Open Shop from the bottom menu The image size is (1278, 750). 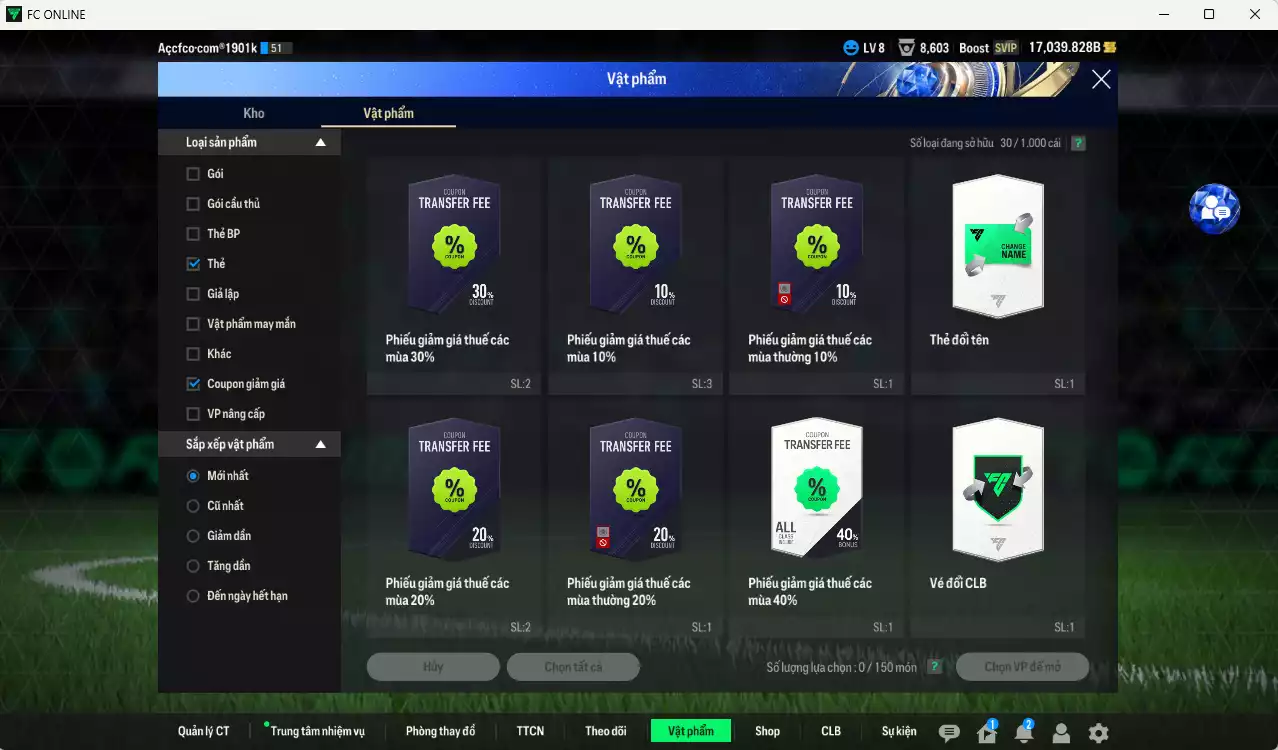click(x=767, y=731)
